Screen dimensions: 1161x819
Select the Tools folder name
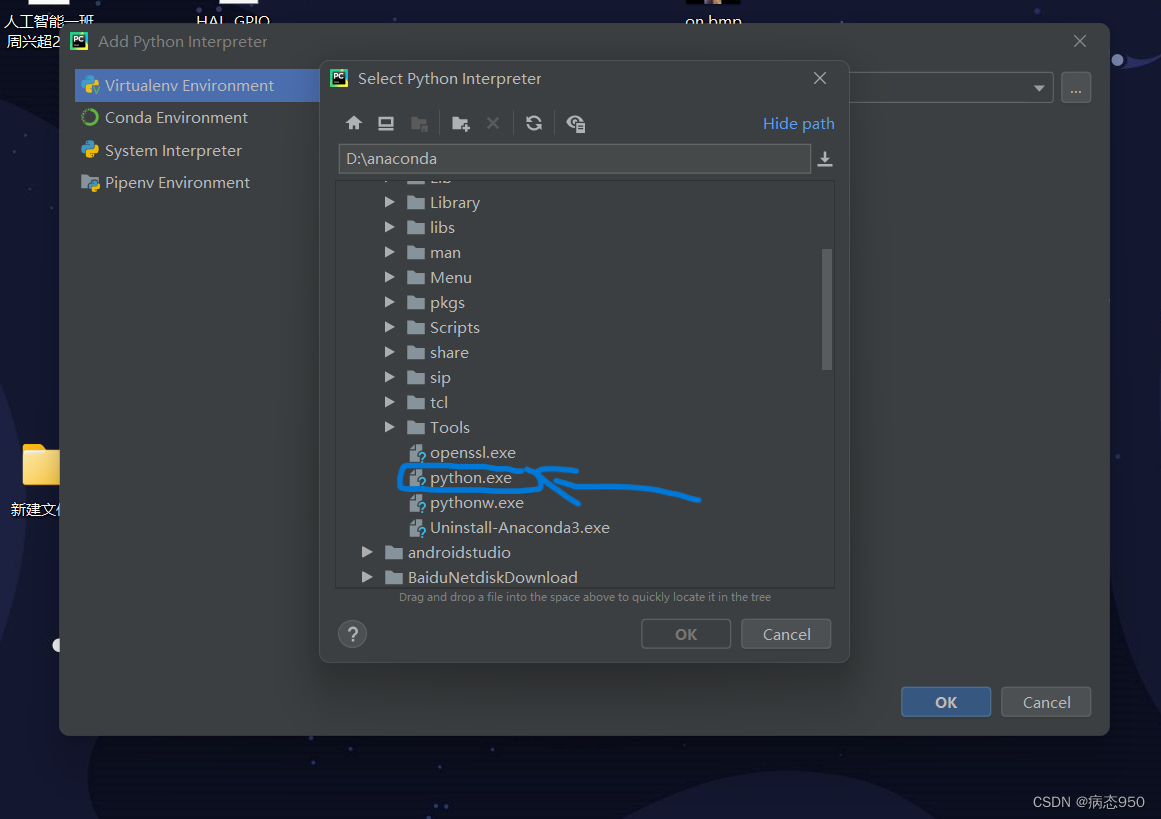tap(449, 427)
